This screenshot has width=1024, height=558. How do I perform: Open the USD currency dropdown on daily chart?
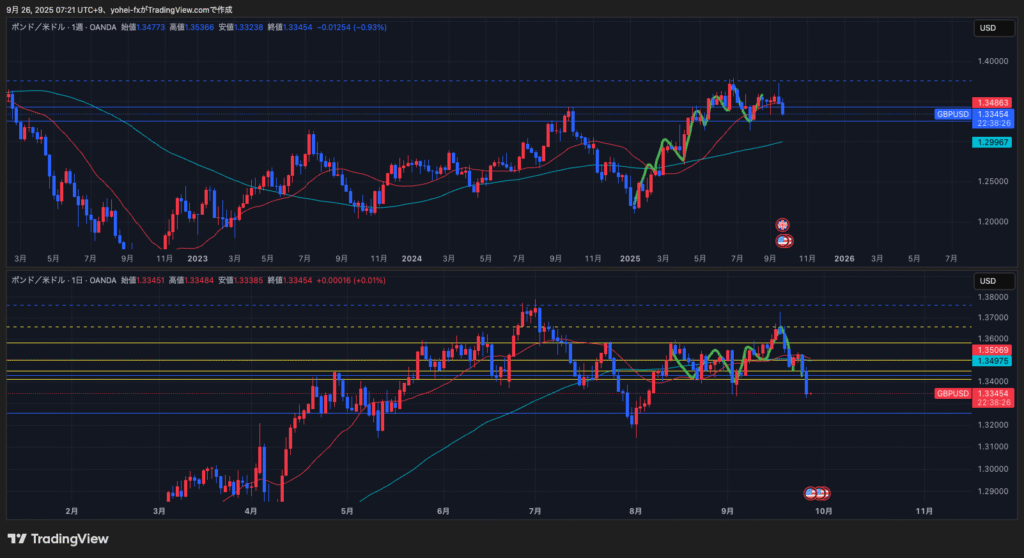pos(992,281)
